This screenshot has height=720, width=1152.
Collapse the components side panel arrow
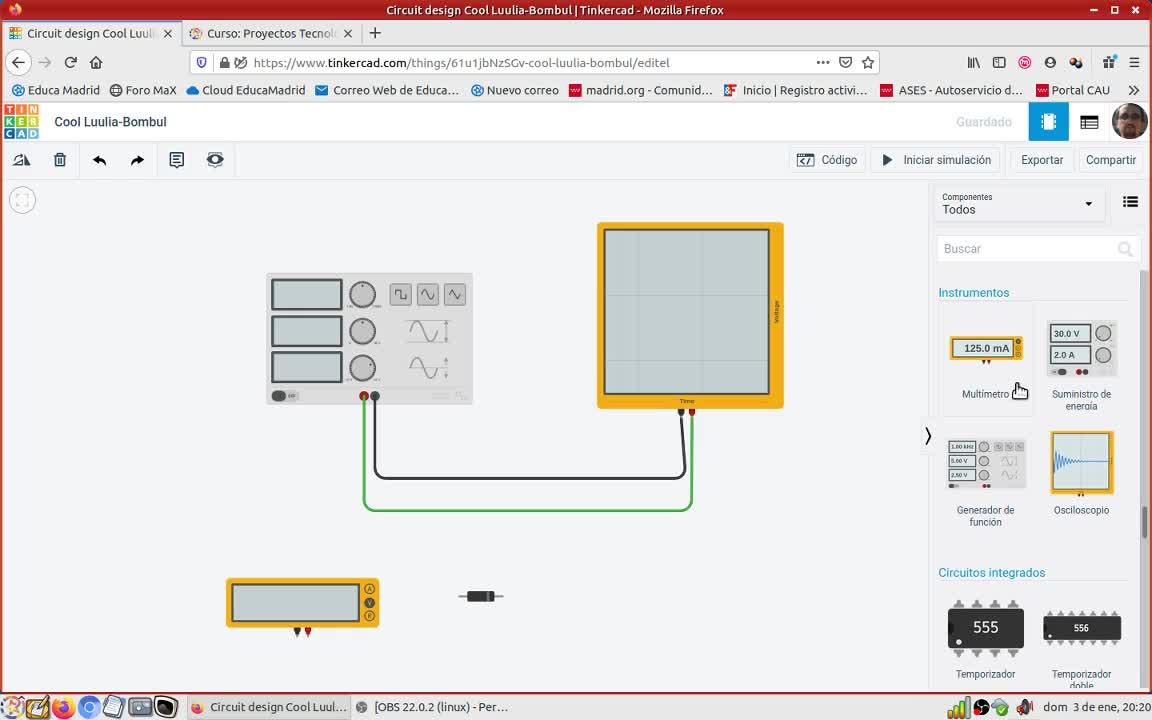(x=928, y=436)
